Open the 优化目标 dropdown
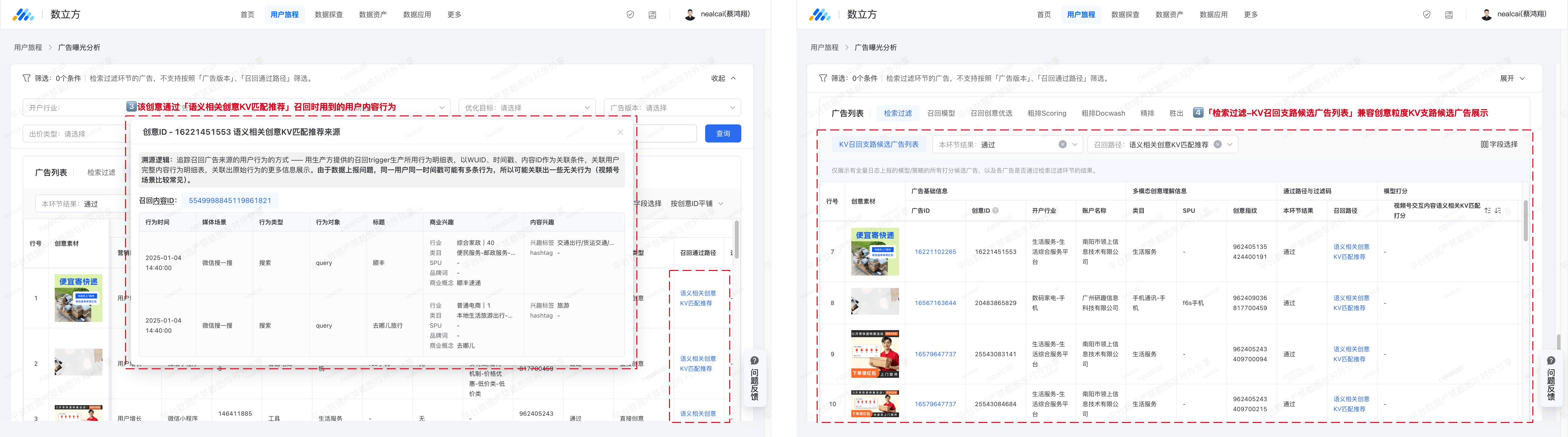 coord(527,108)
